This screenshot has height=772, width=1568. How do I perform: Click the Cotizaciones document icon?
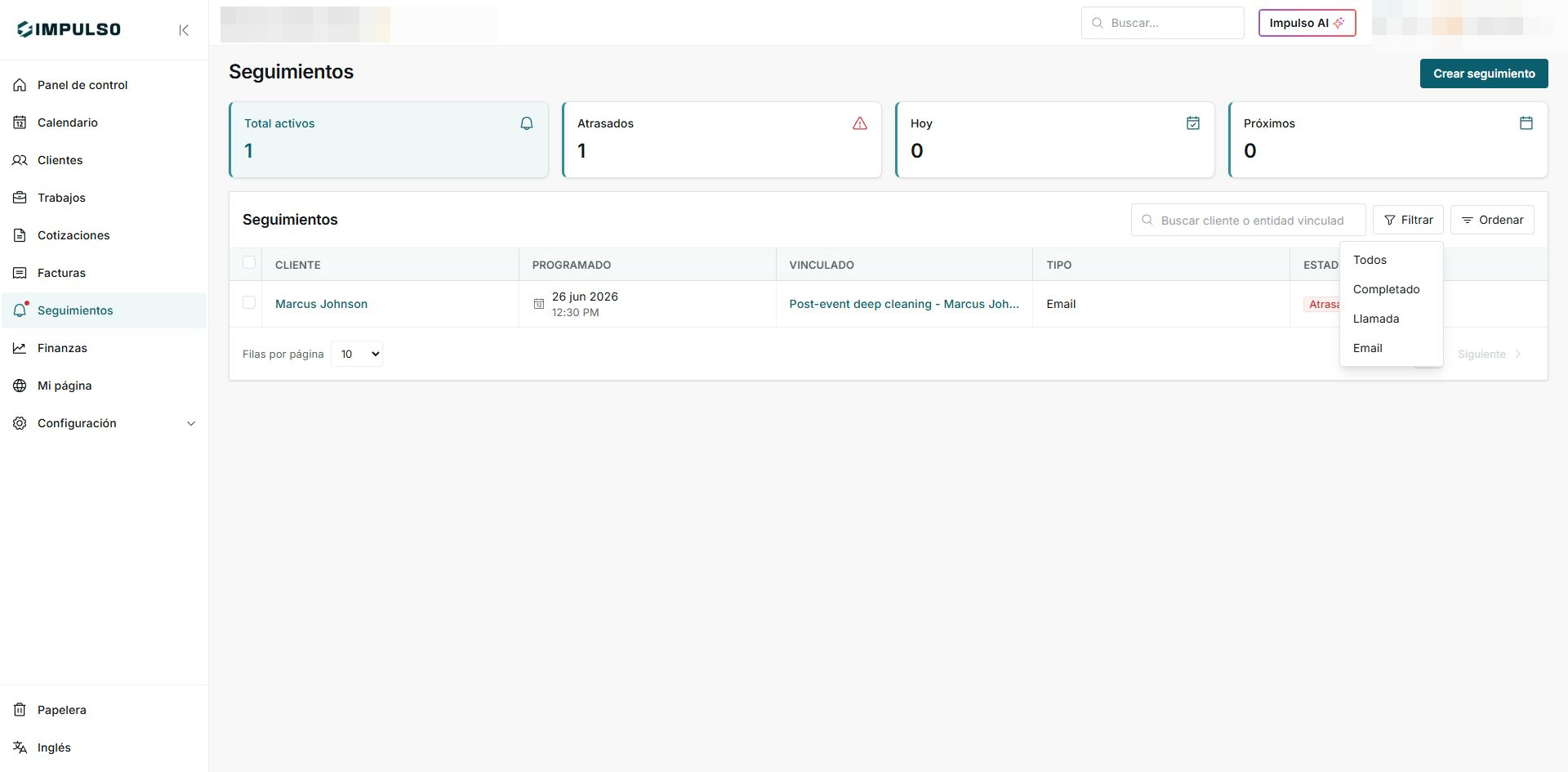(20, 235)
